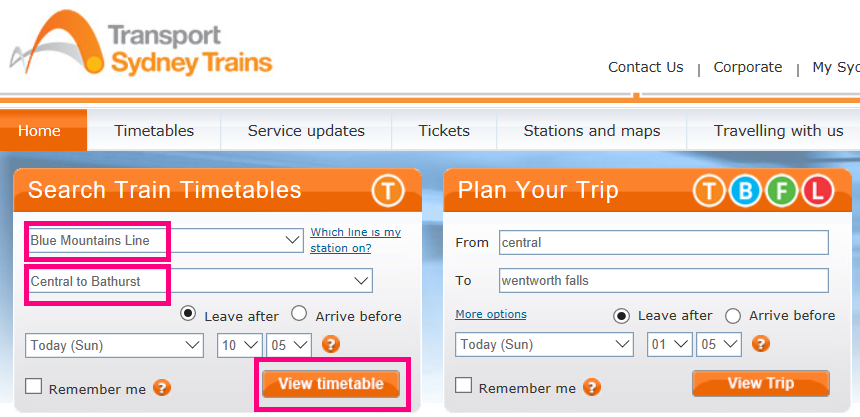Screen dimensions: 860x417
Task: Click the View timetable button
Action: pyautogui.click(x=331, y=384)
